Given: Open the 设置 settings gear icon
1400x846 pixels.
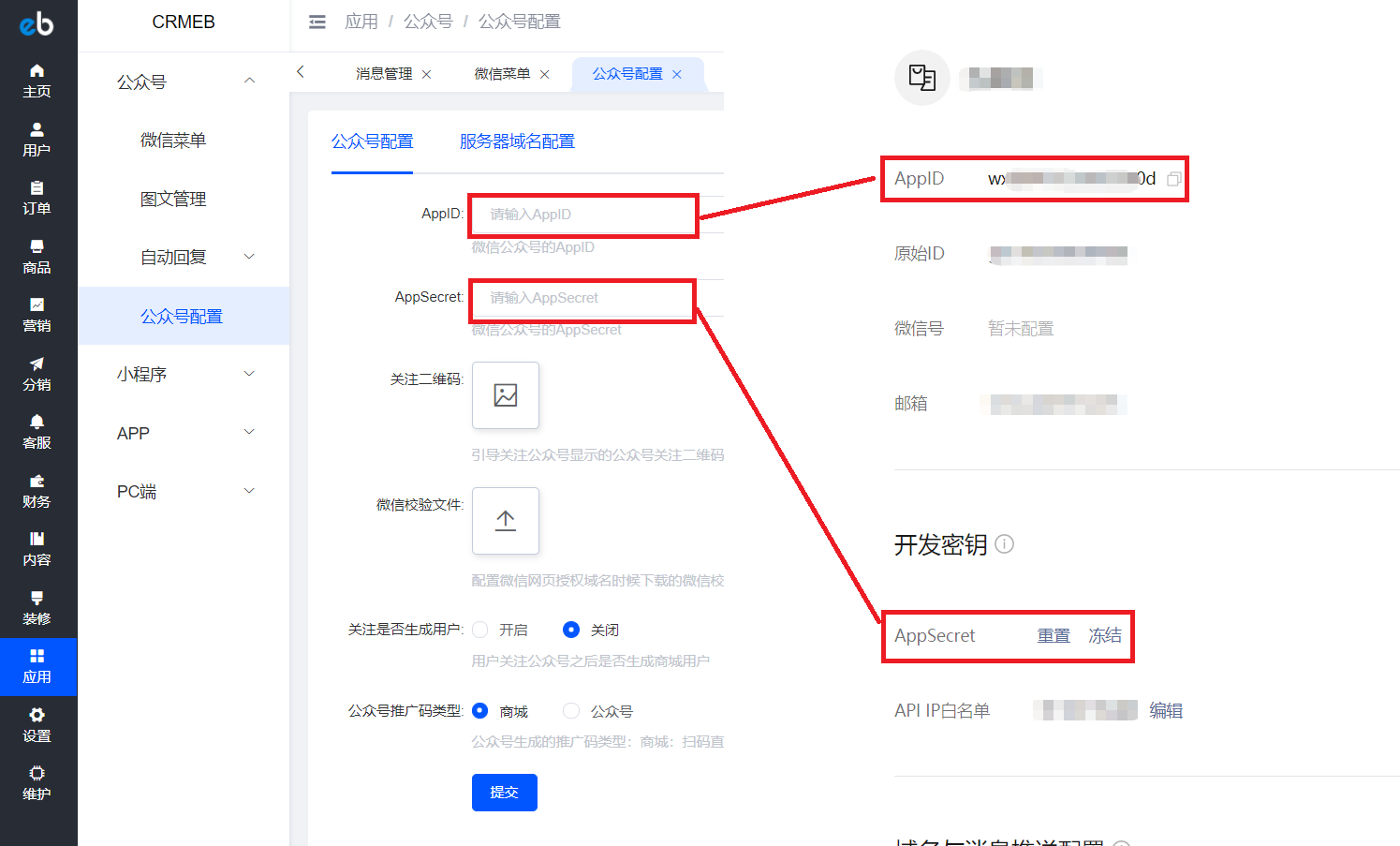Looking at the screenshot, I should point(37,716).
